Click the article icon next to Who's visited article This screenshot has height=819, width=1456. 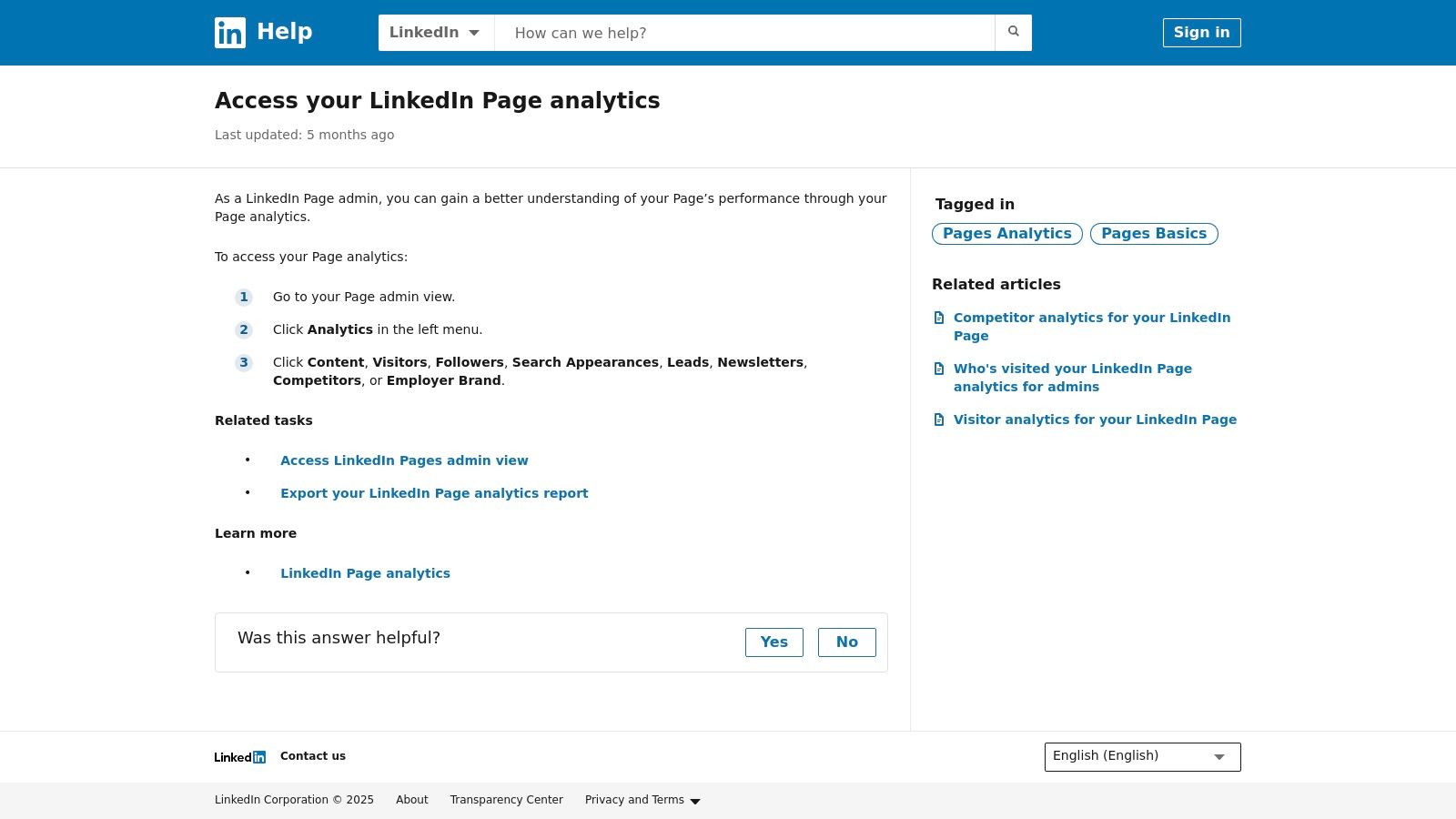point(940,369)
